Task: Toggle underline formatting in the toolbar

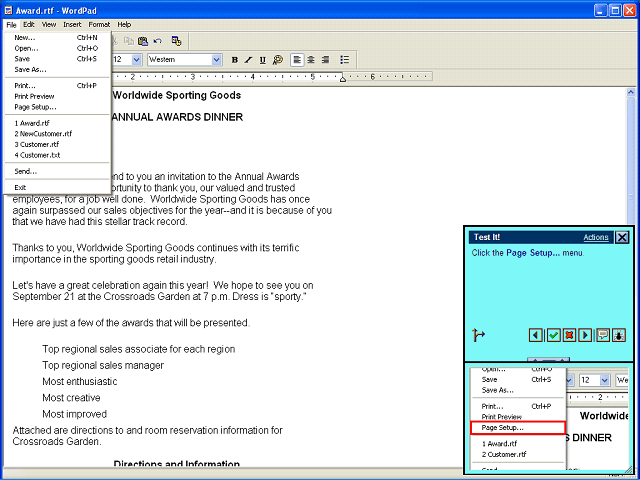Action: [x=262, y=60]
